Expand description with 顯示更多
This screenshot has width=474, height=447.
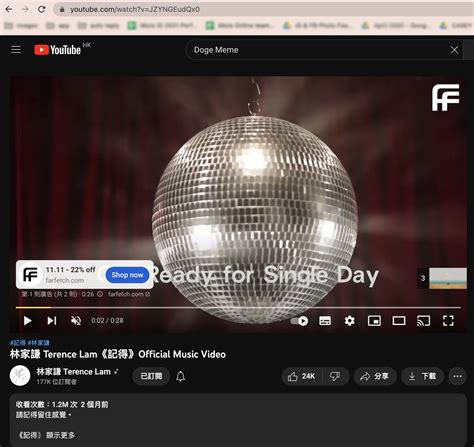(60, 435)
